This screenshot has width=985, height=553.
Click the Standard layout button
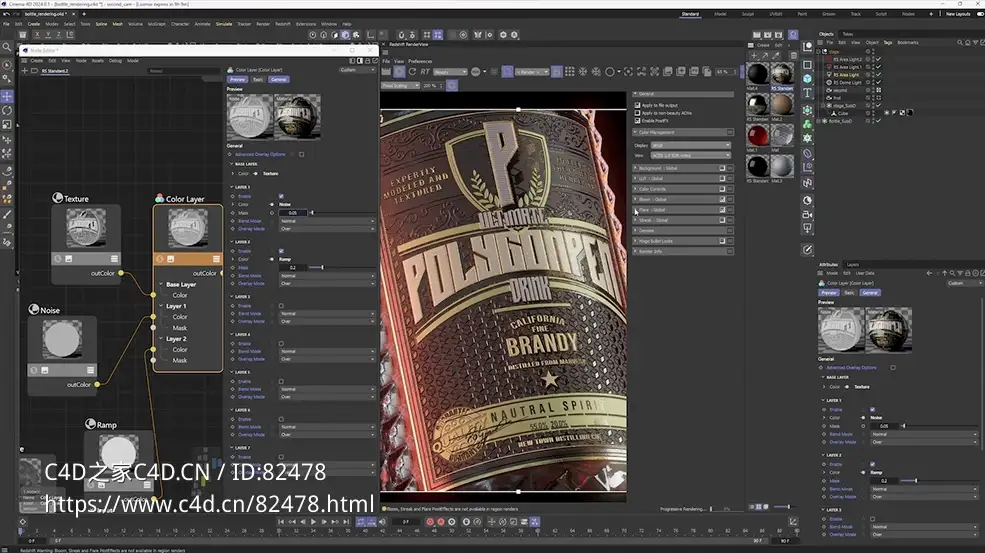[690, 14]
